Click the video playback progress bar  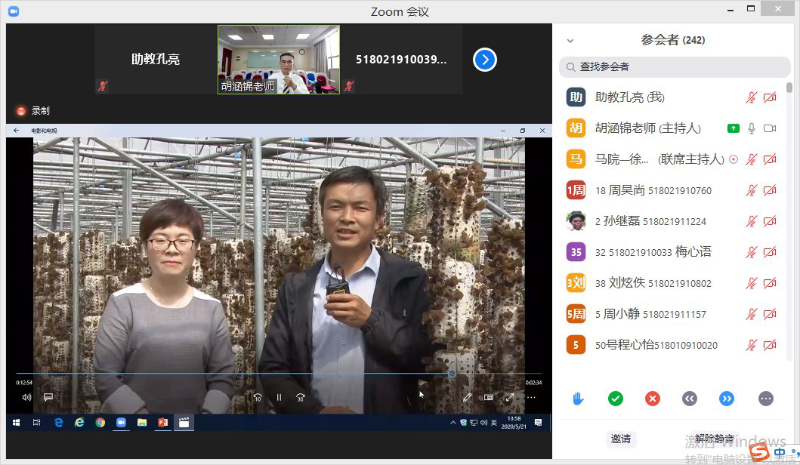coord(230,374)
